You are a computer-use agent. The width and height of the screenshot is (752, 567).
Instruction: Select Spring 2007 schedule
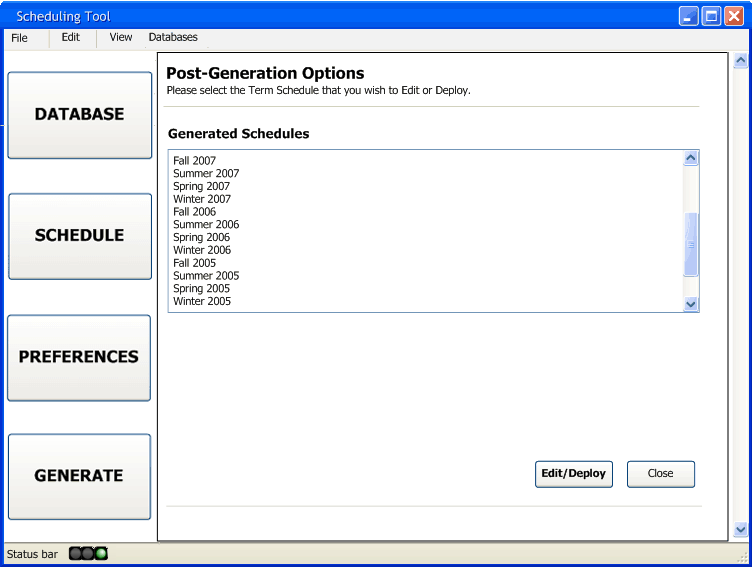coord(201,186)
